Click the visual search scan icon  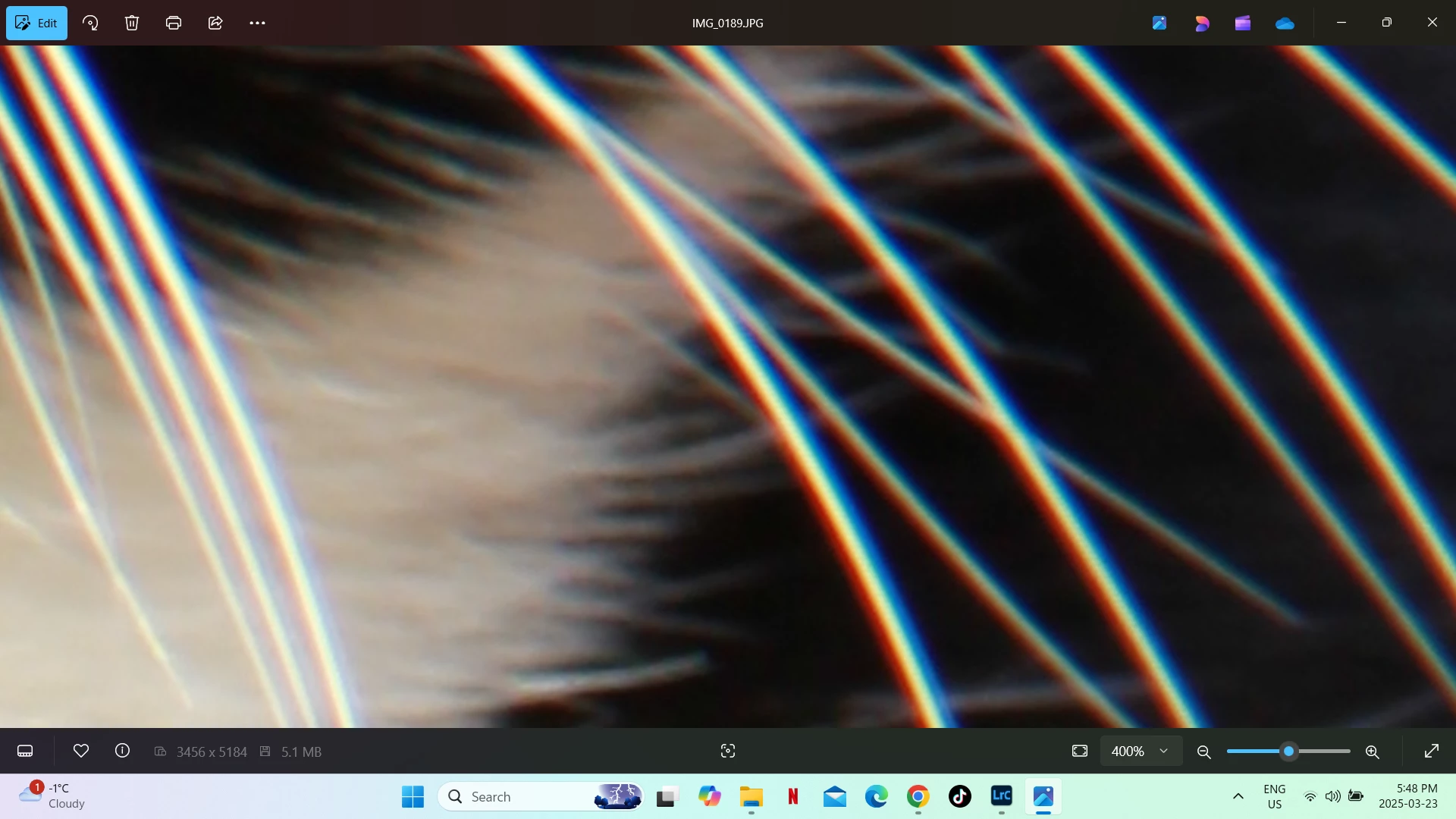(x=728, y=752)
